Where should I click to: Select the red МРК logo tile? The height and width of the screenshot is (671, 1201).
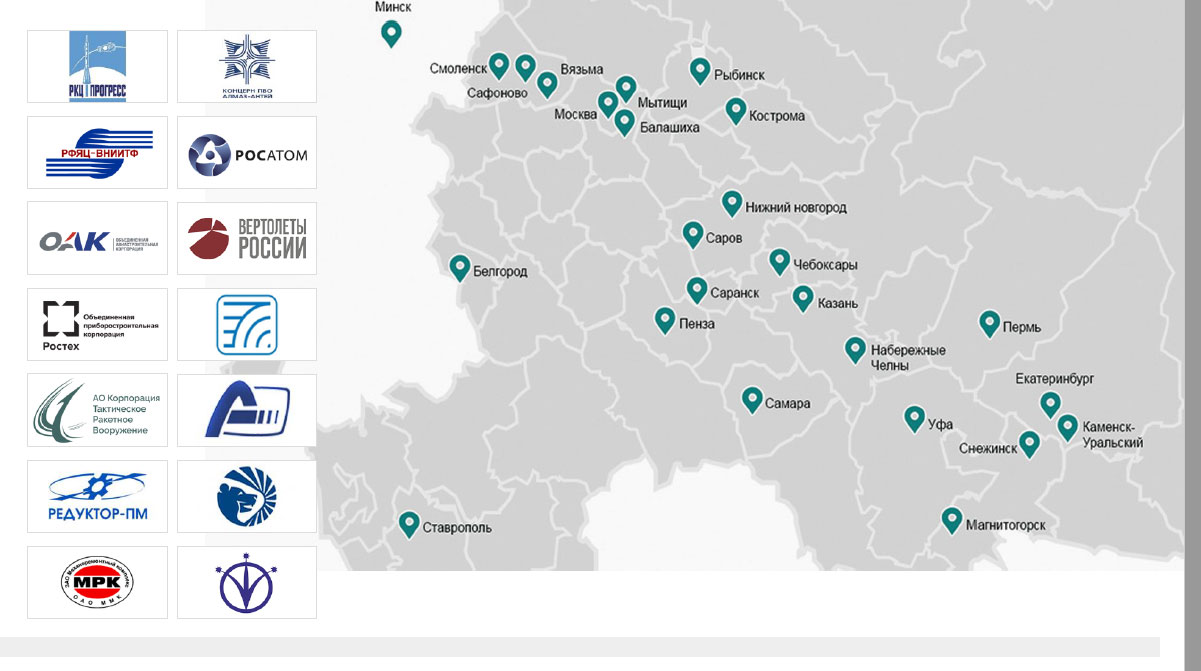coord(97,582)
